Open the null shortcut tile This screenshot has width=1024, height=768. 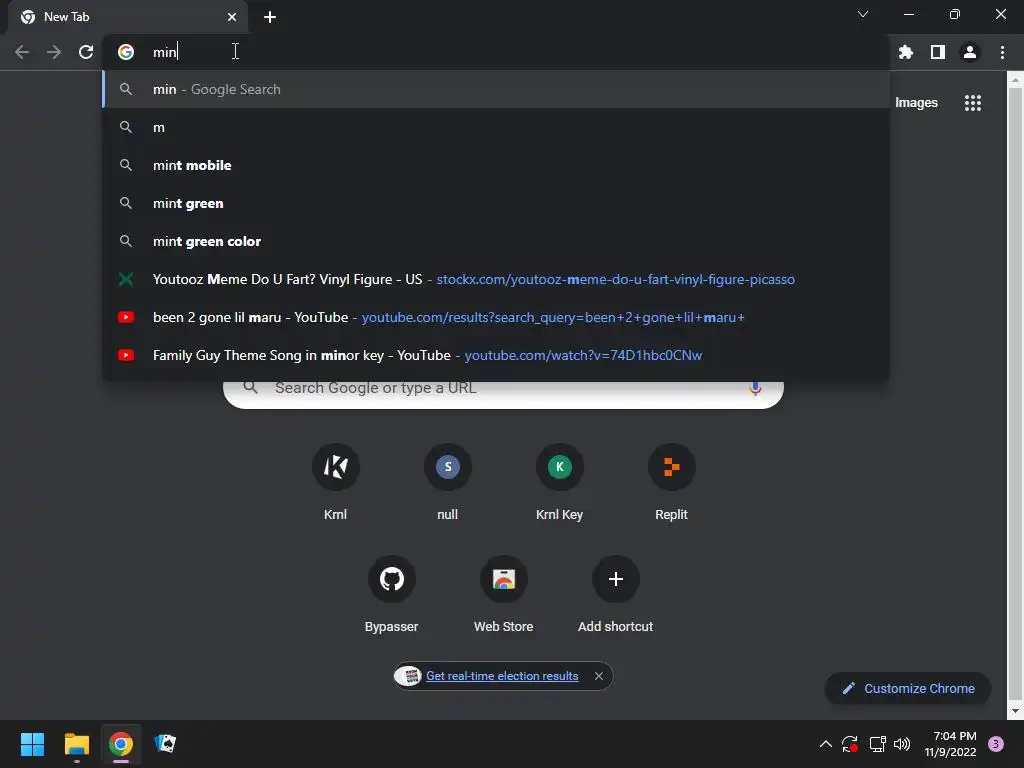pos(447,482)
